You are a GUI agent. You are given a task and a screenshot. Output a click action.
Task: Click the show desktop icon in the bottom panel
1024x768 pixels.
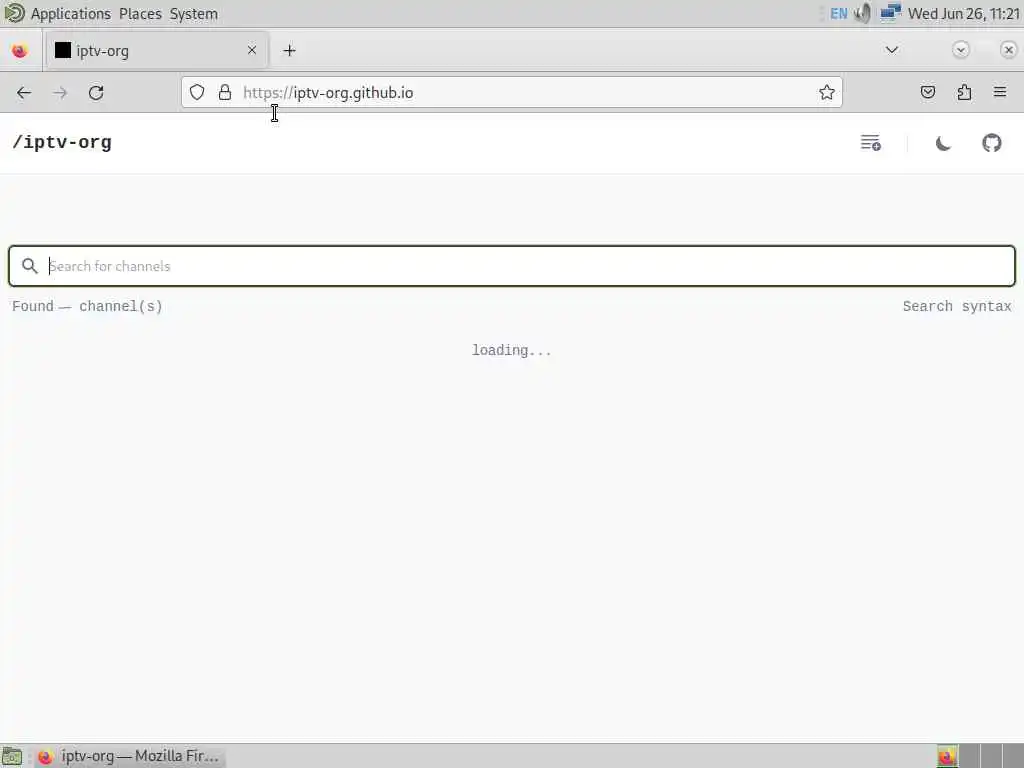[12, 756]
